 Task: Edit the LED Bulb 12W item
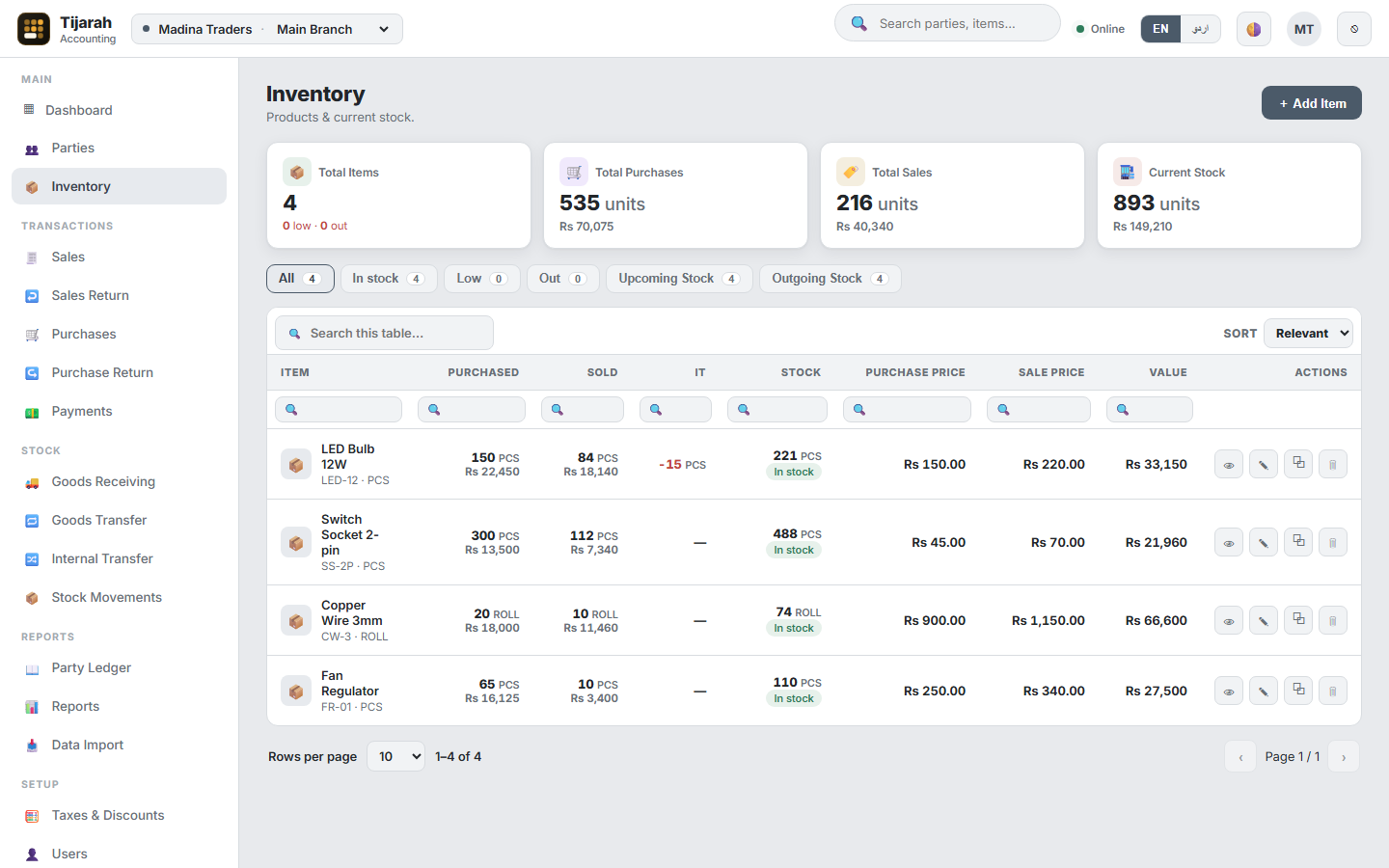1263,464
